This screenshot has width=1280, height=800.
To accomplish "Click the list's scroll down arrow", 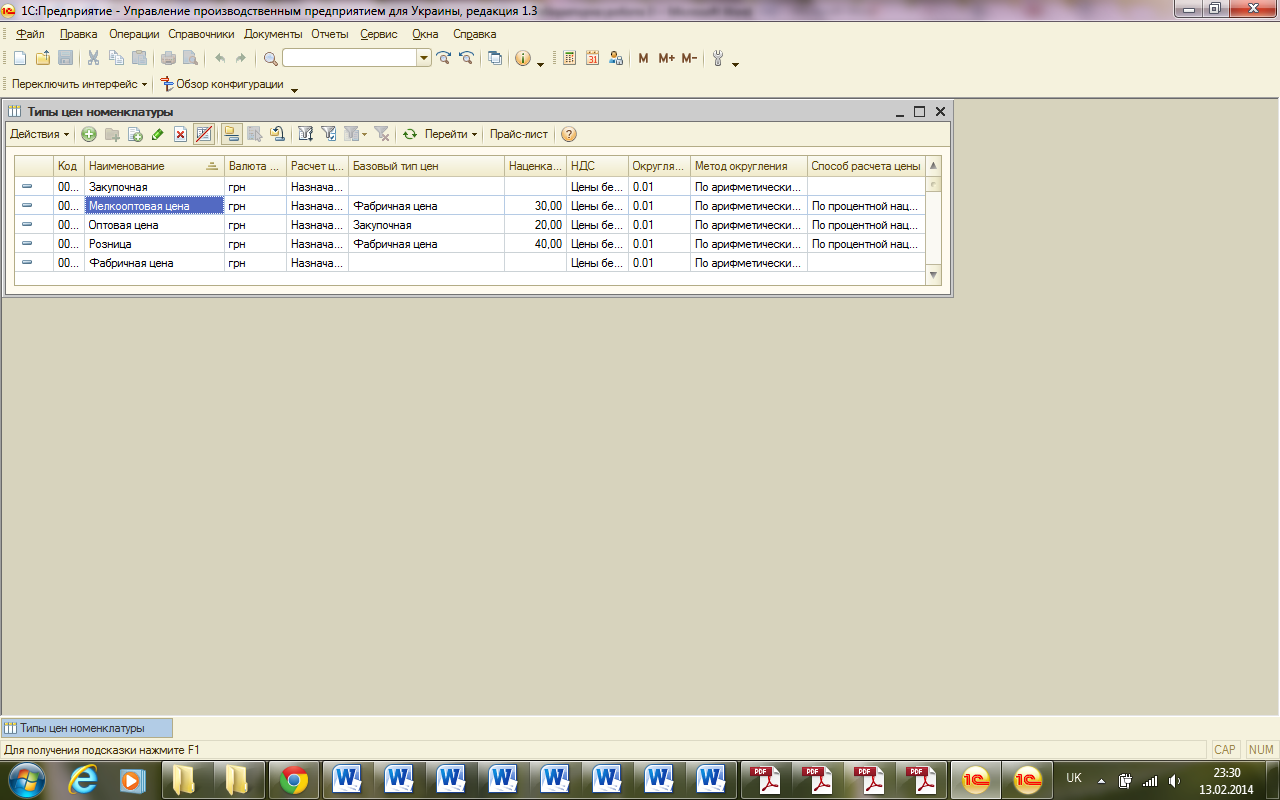I will [934, 275].
